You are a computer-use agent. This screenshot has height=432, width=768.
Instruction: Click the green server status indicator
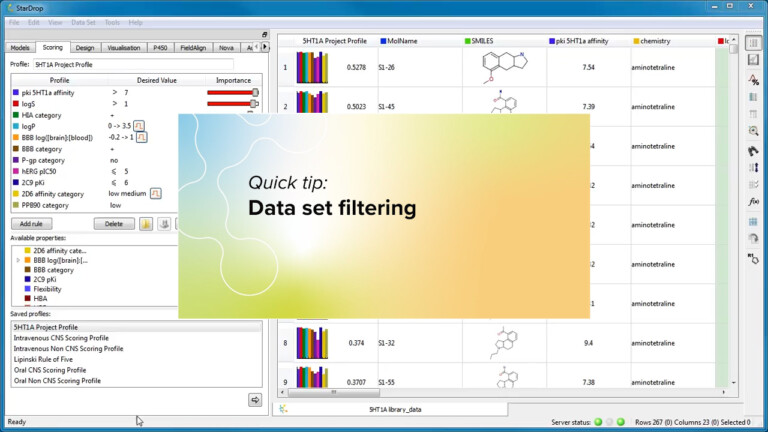[598, 422]
